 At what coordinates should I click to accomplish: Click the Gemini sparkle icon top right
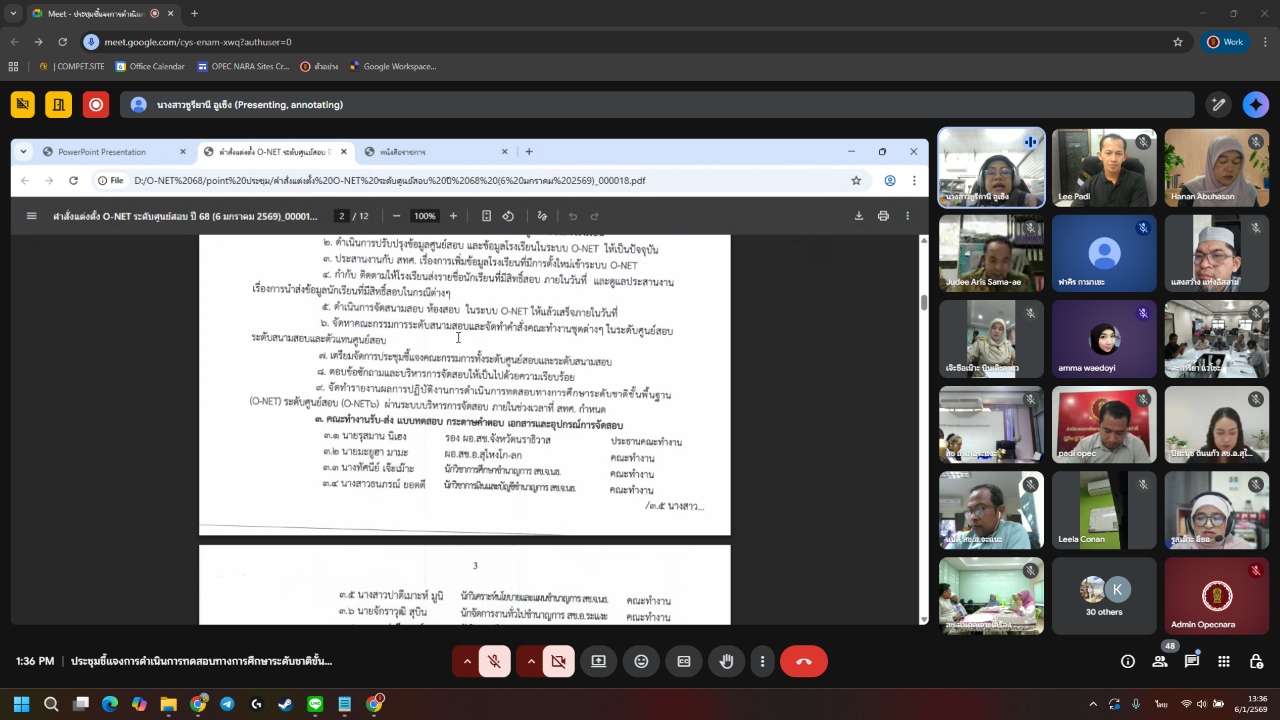[x=1255, y=105]
